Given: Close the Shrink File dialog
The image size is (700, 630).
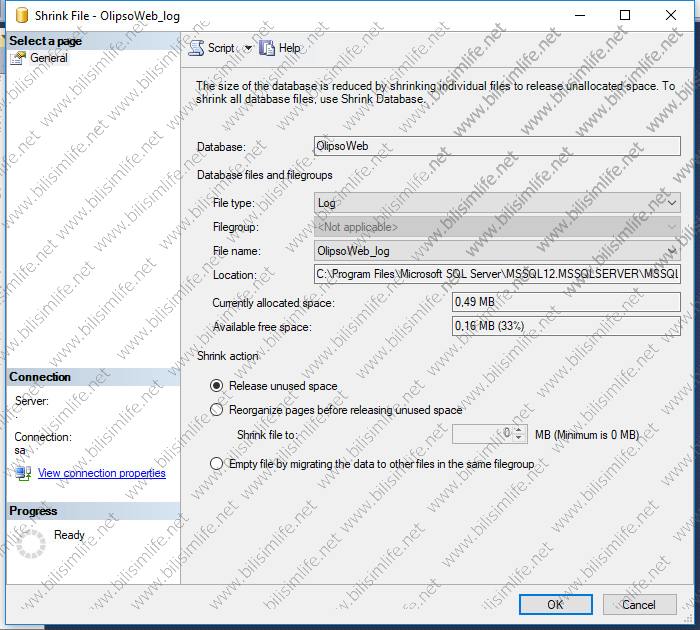Looking at the screenshot, I should [x=671, y=15].
